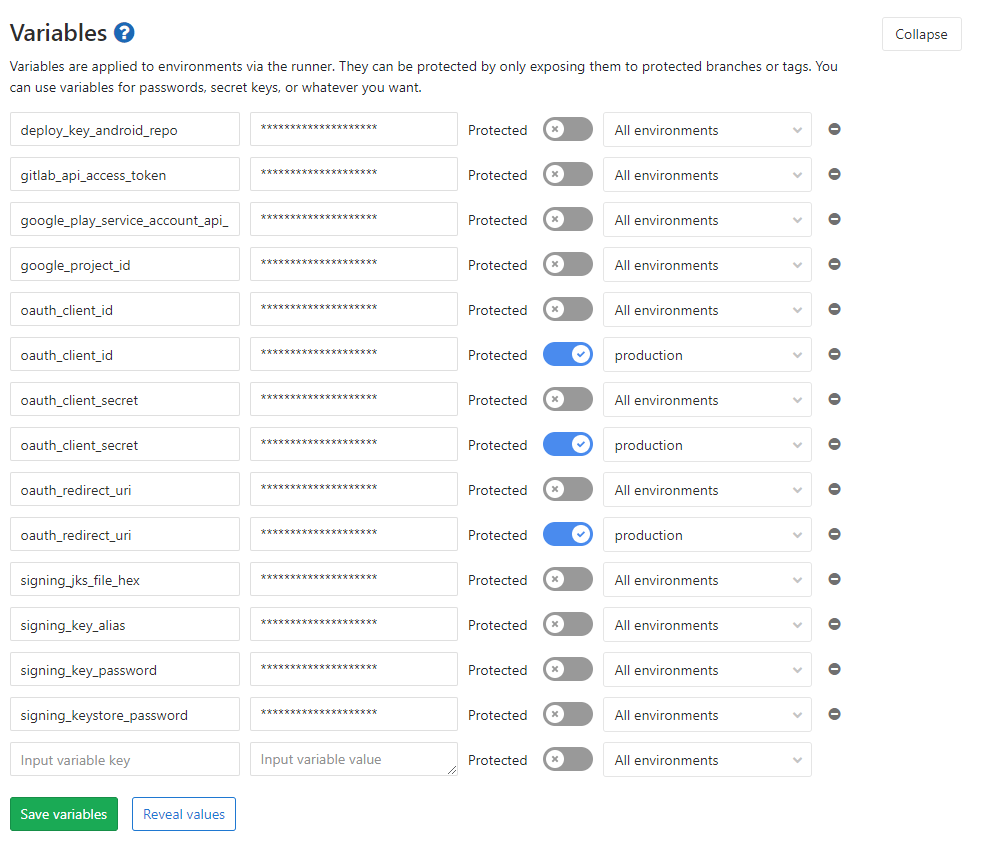Screen dimensions: 983x843
Task: Delete the google_project_id variable row
Action: 834,264
